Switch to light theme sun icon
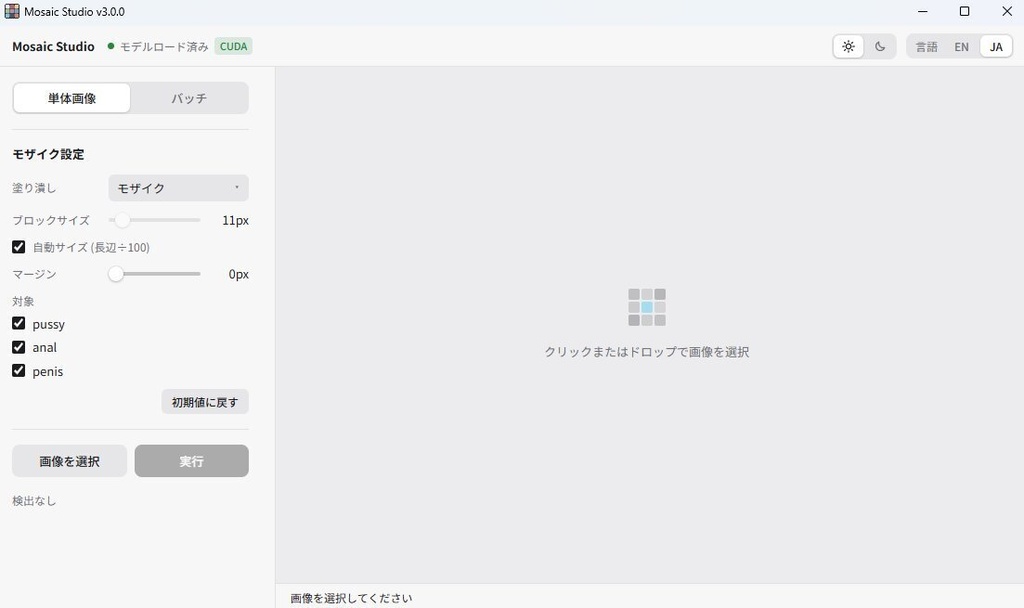This screenshot has height=608, width=1024. 848,46
